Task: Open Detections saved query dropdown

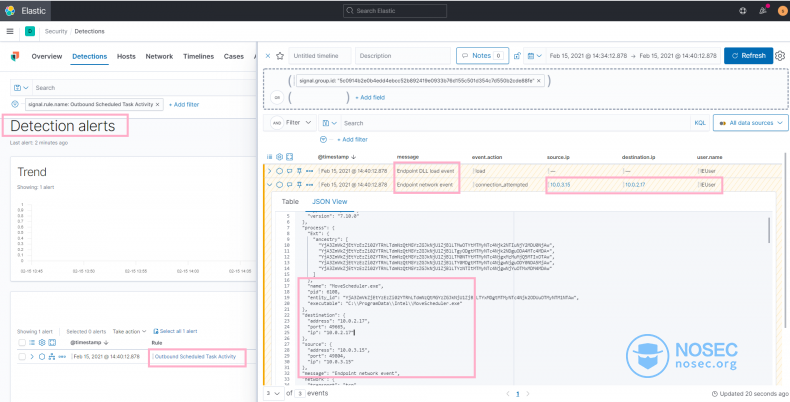Action: (x=22, y=88)
